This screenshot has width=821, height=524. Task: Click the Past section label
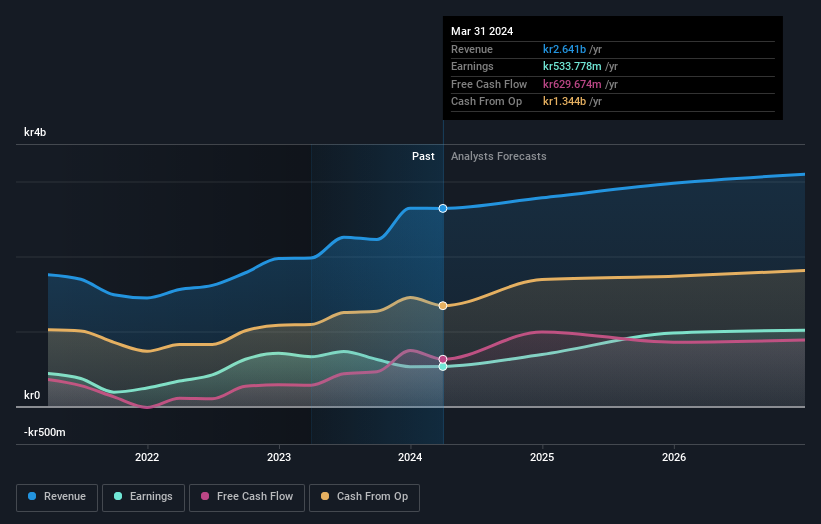tap(423, 157)
